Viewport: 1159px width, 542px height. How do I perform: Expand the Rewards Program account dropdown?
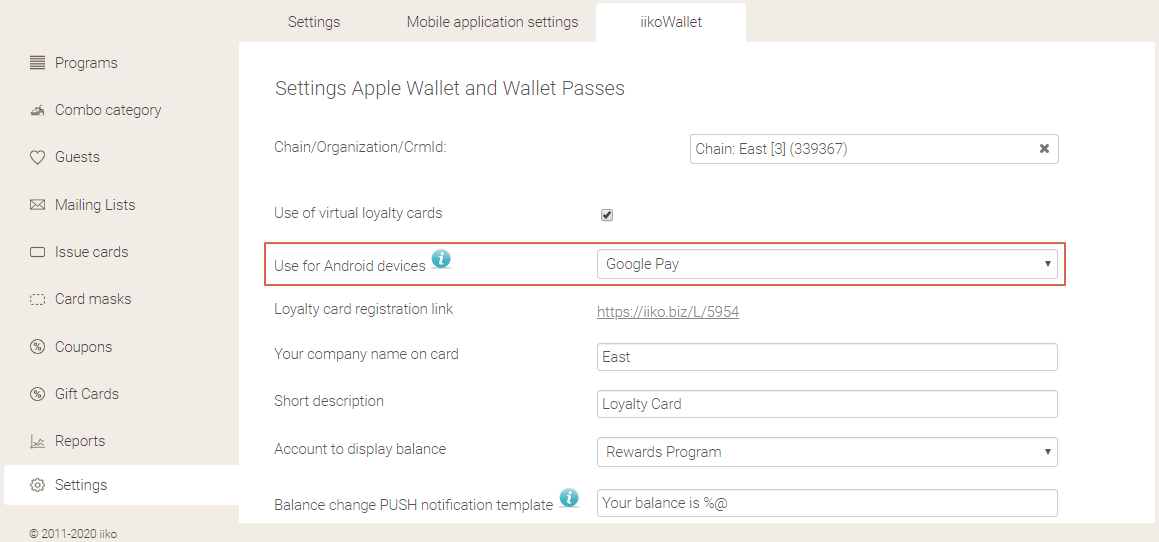[x=827, y=452]
